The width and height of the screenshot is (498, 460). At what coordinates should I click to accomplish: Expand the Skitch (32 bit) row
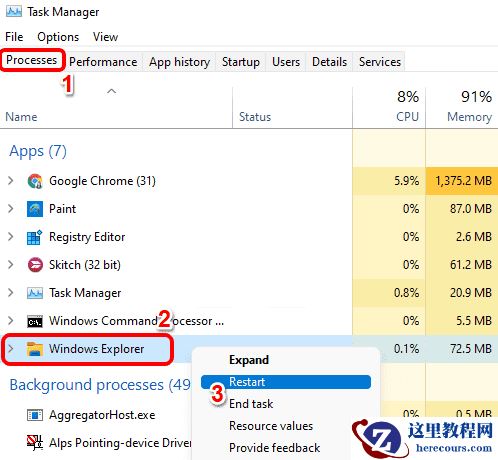tap(11, 265)
